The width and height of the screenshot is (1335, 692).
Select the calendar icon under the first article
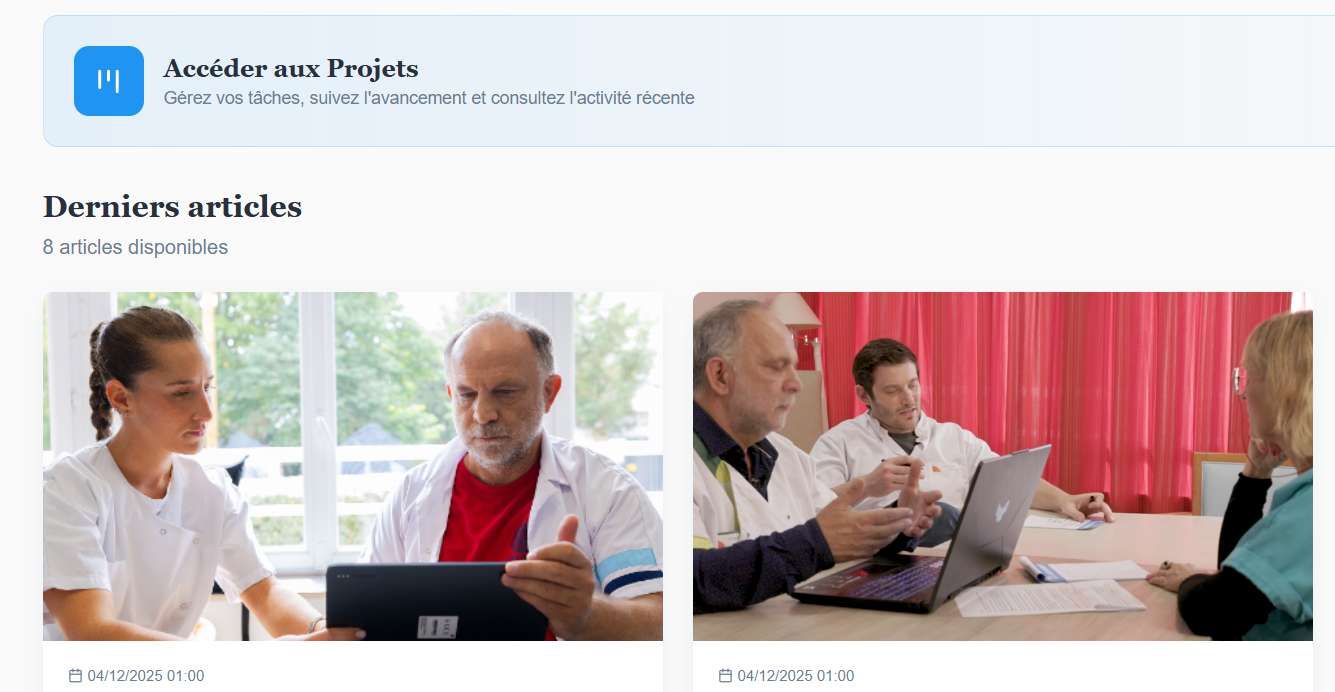click(x=75, y=676)
